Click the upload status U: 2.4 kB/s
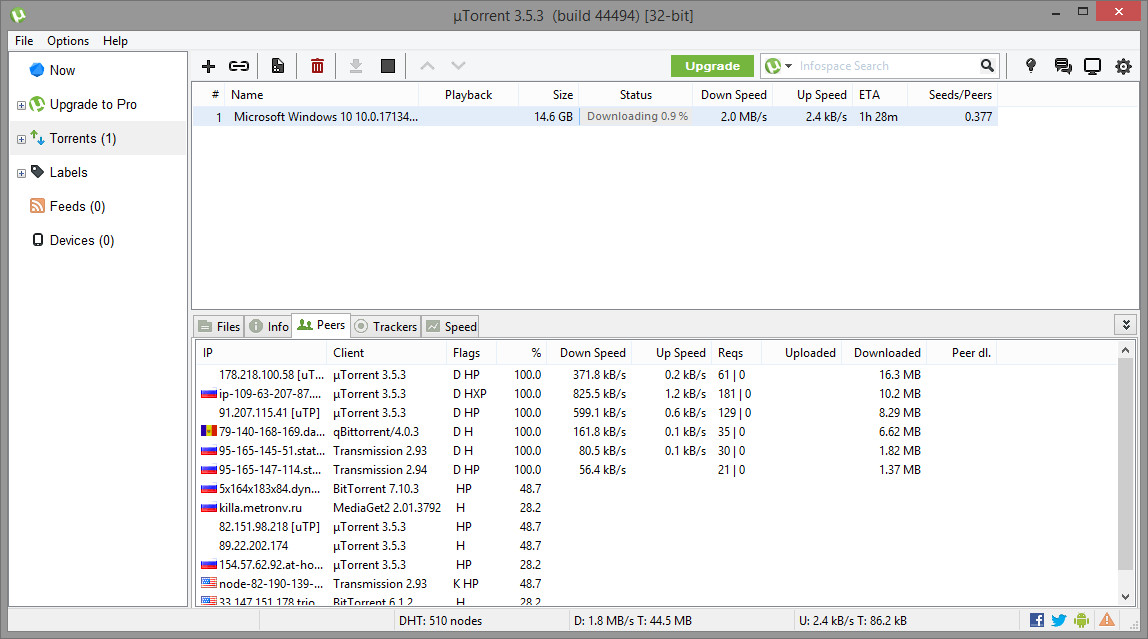The height and width of the screenshot is (639, 1148). (x=852, y=621)
